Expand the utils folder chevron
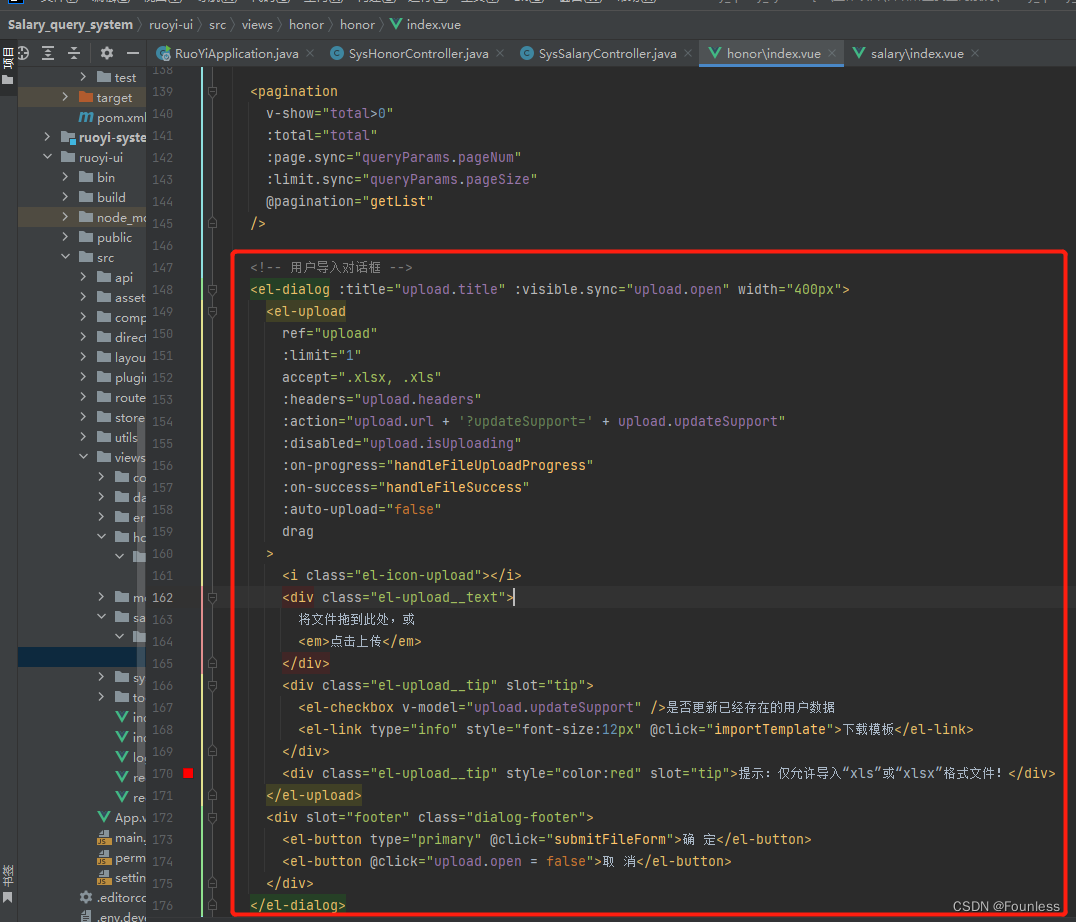 (x=83, y=436)
